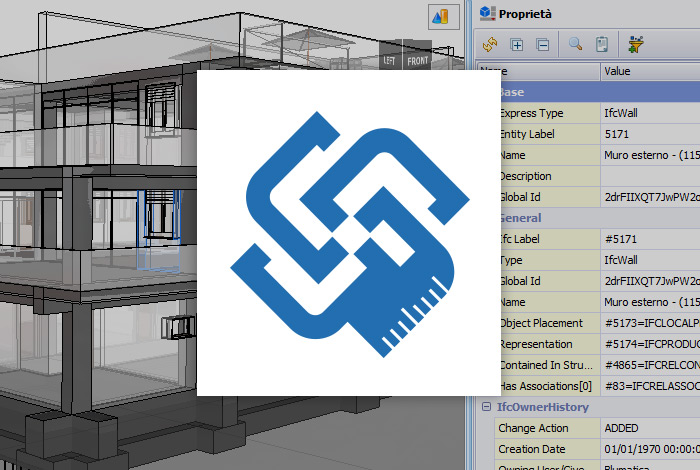Screen dimensions: 700x470
Task: Click the empty Description value field
Action: [650, 176]
